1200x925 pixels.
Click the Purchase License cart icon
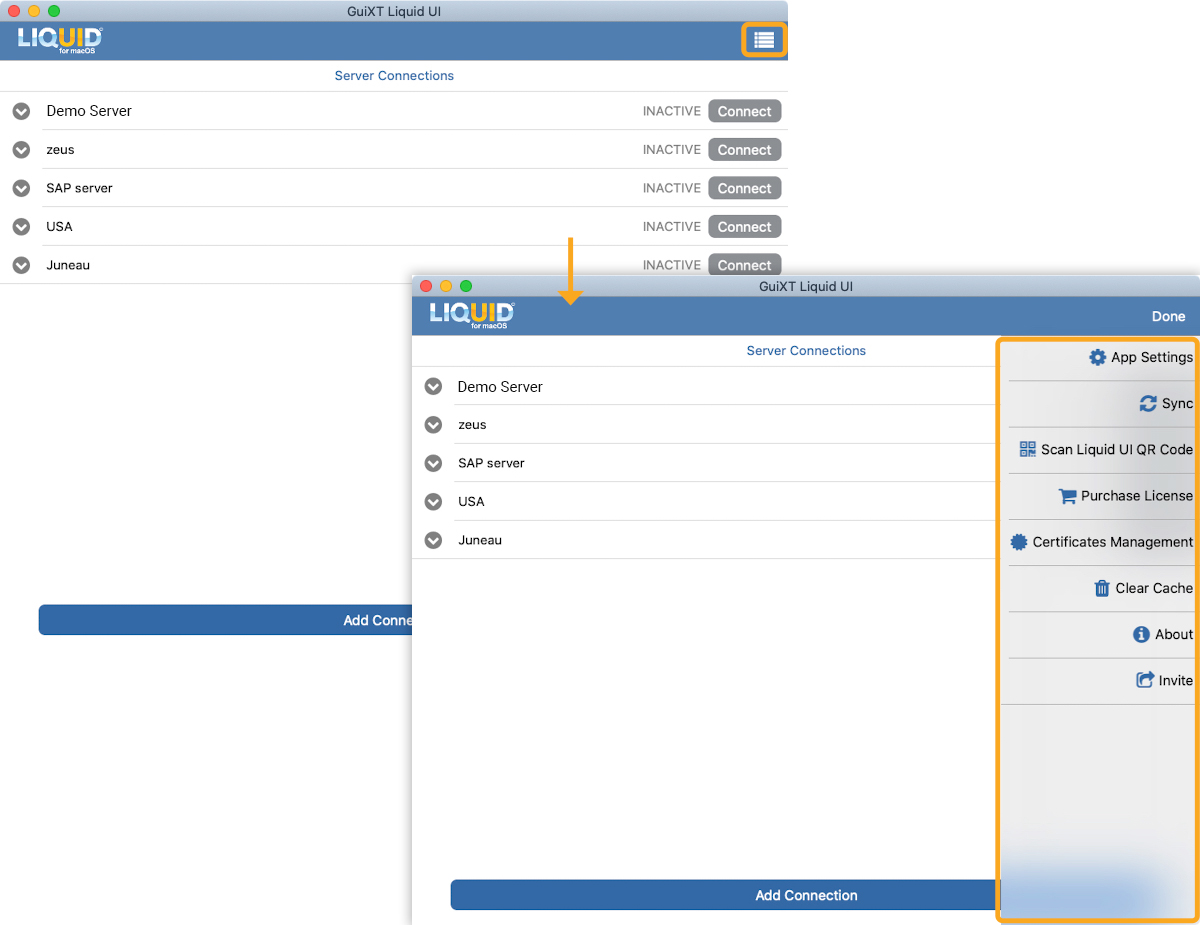tap(1067, 496)
